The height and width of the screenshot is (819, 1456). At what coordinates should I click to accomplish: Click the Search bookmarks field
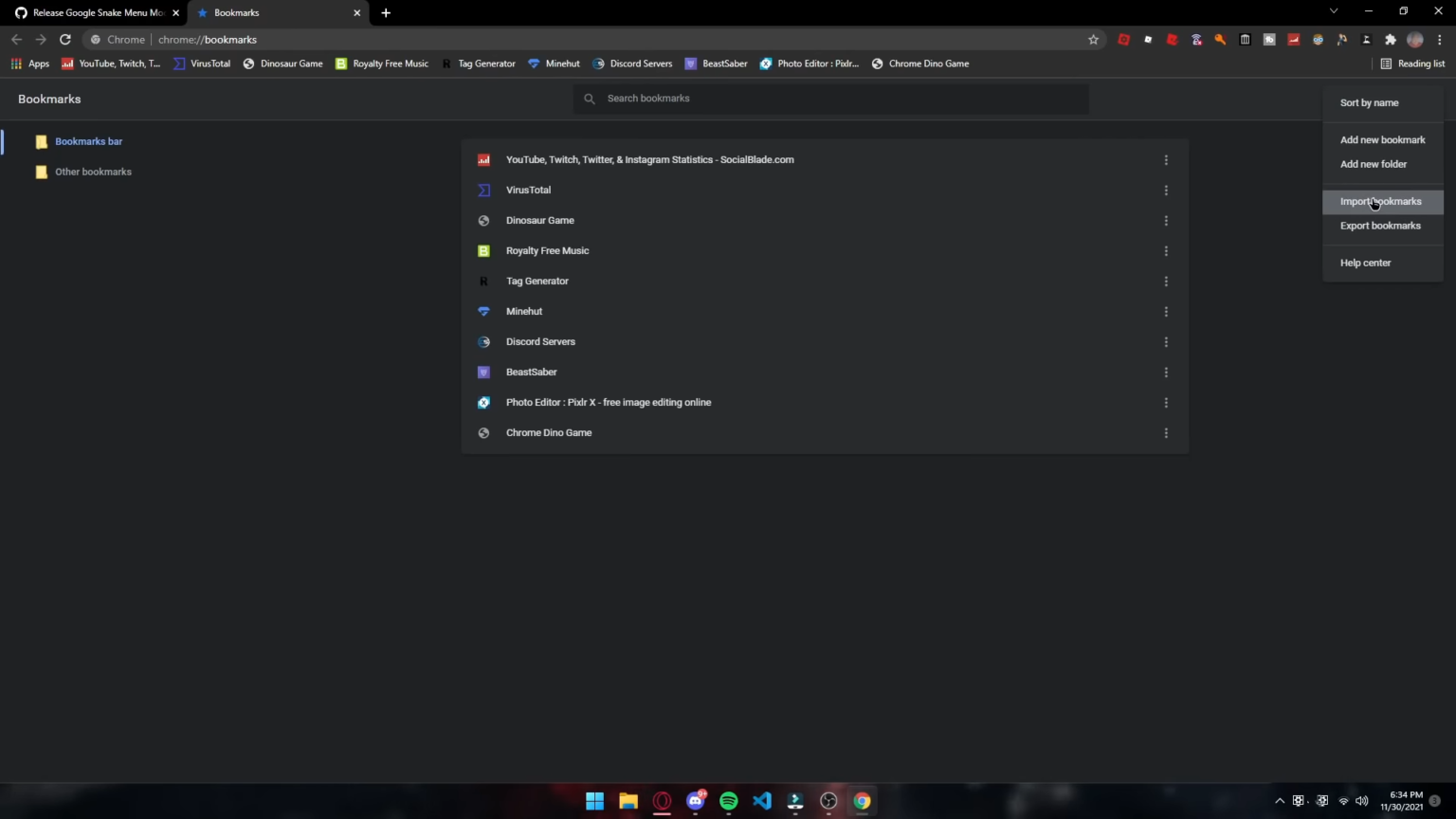coord(830,99)
